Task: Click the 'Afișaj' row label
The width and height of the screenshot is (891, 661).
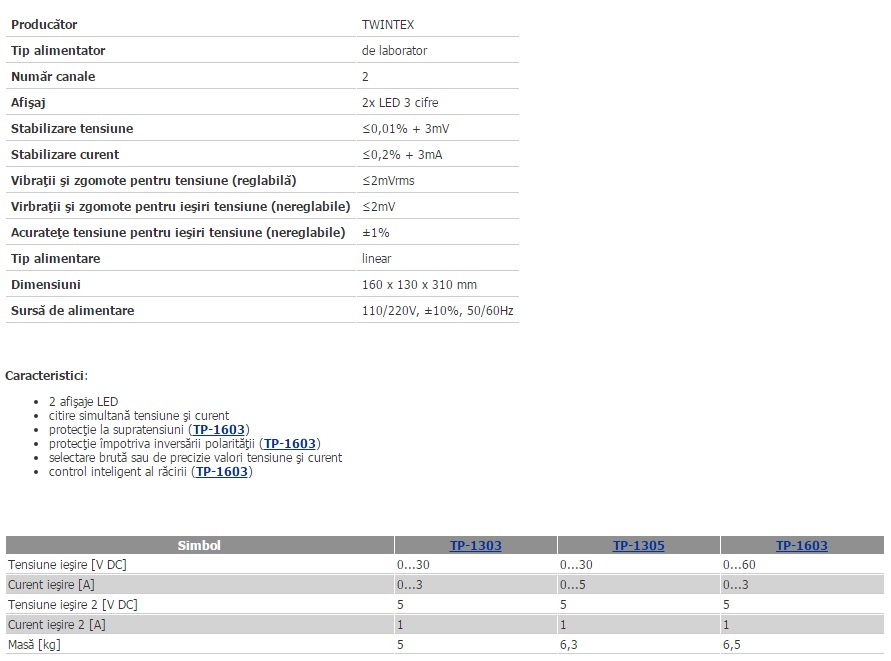Action: point(28,103)
